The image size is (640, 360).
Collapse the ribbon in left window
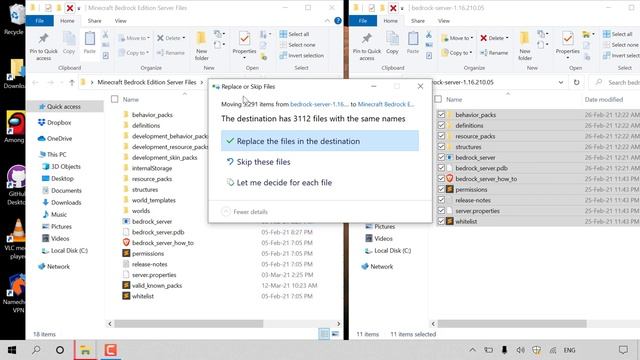tap(327, 20)
